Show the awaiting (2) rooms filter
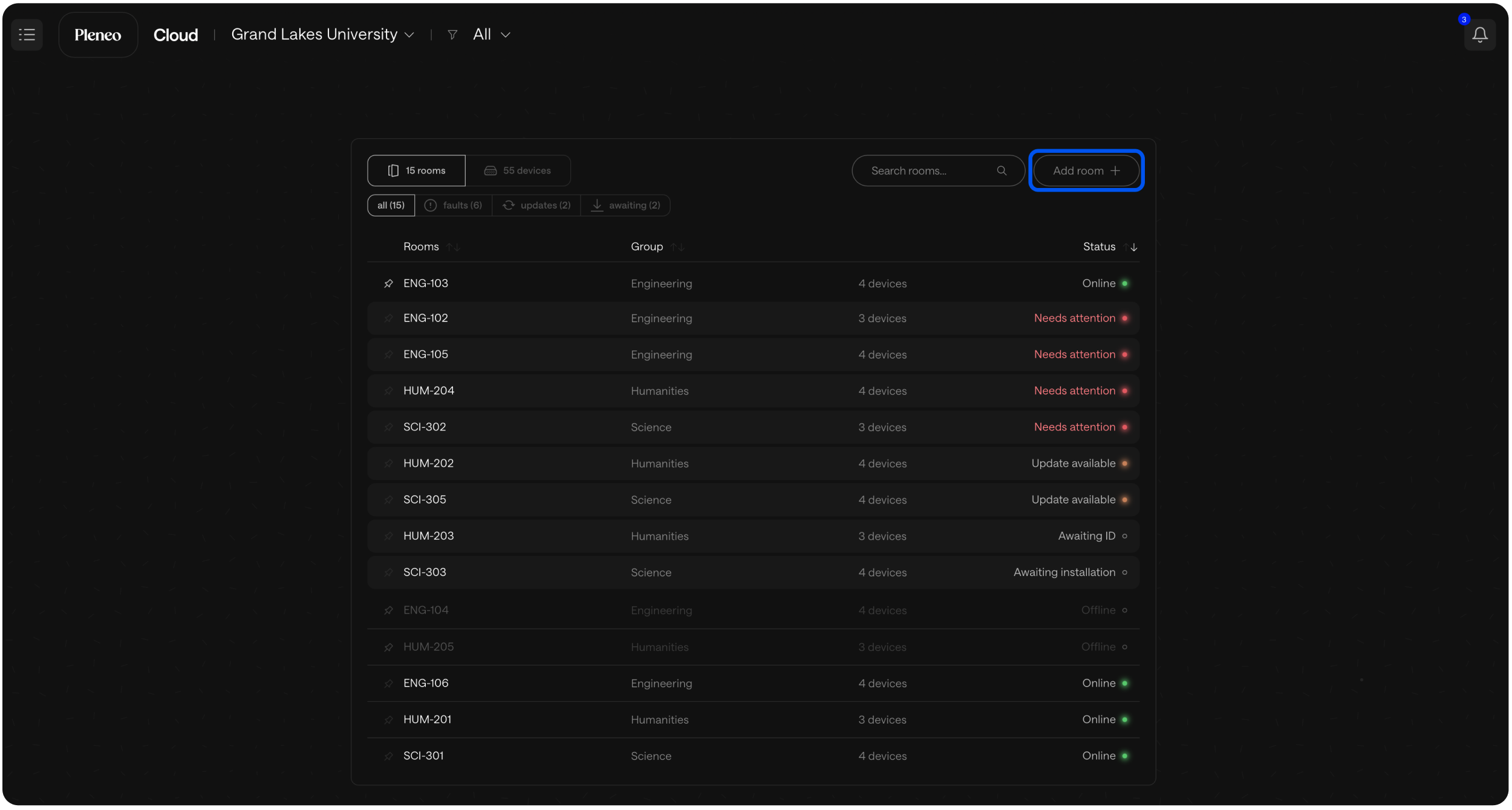Image resolution: width=1512 pixels, height=810 pixels. tap(625, 206)
